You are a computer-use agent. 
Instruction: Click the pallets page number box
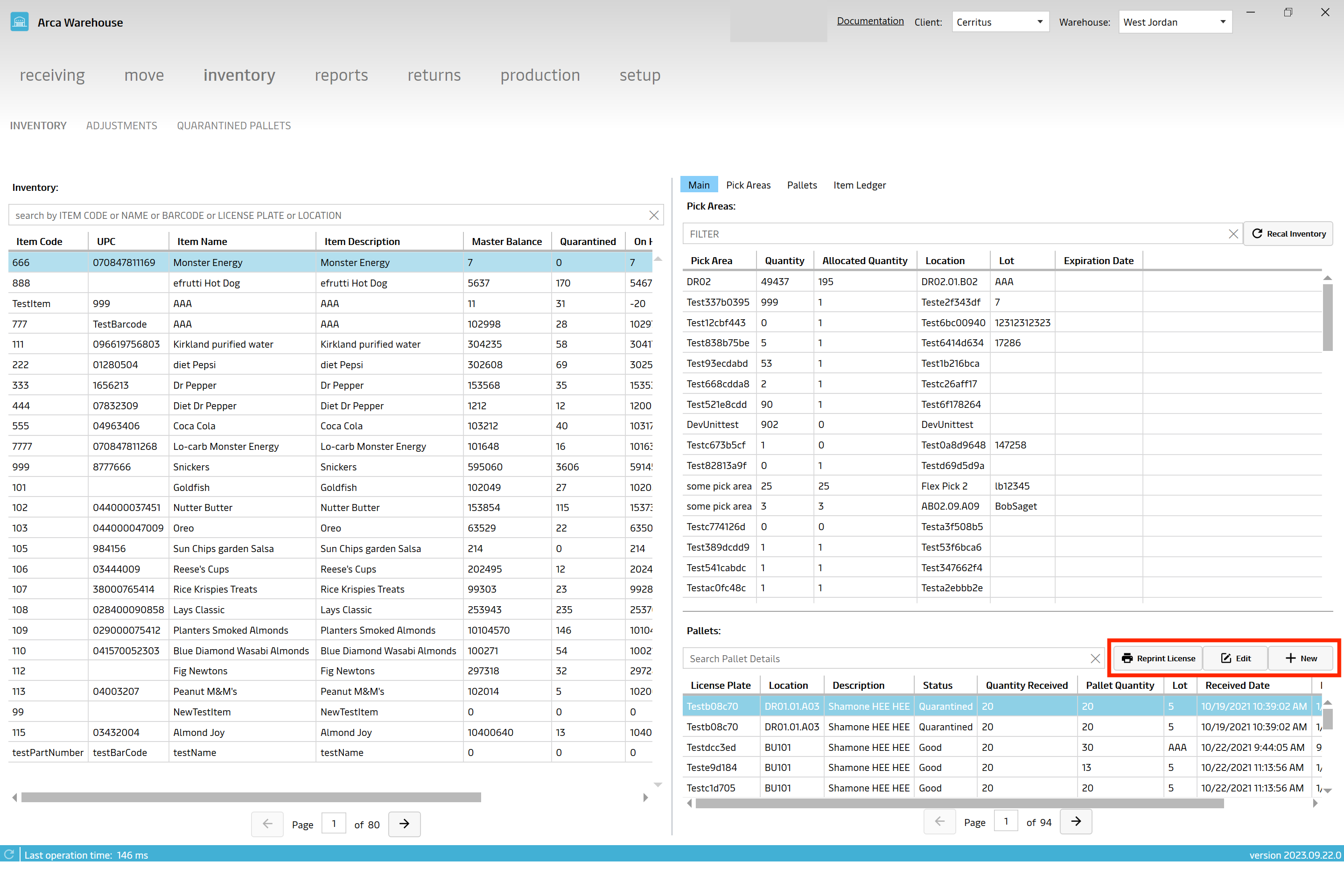tap(1006, 821)
